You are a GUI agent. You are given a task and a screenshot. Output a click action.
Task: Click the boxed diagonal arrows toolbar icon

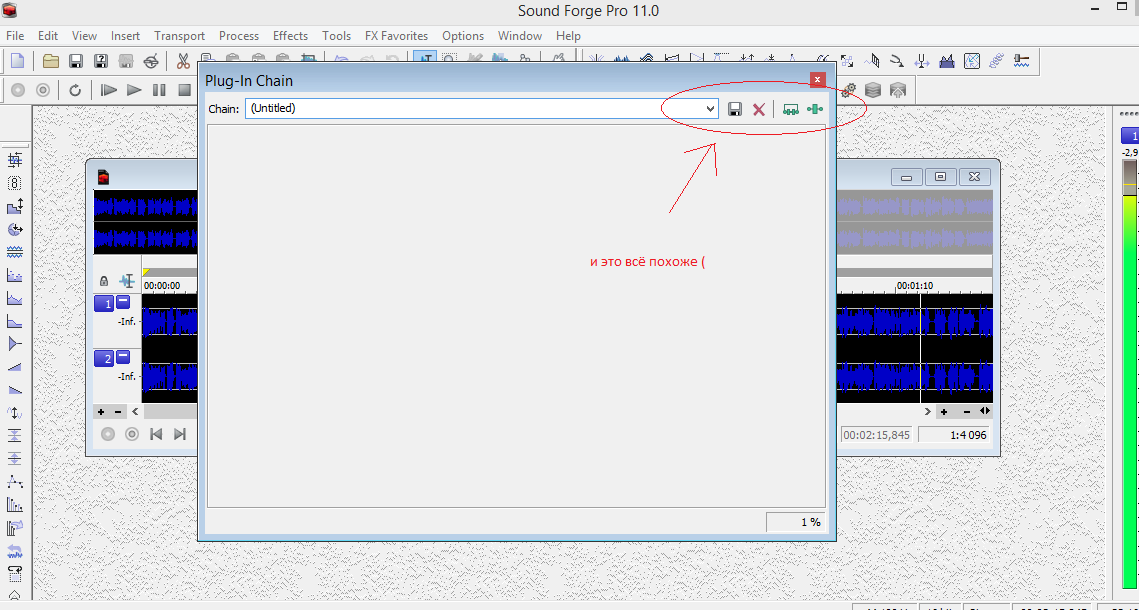click(x=972, y=61)
